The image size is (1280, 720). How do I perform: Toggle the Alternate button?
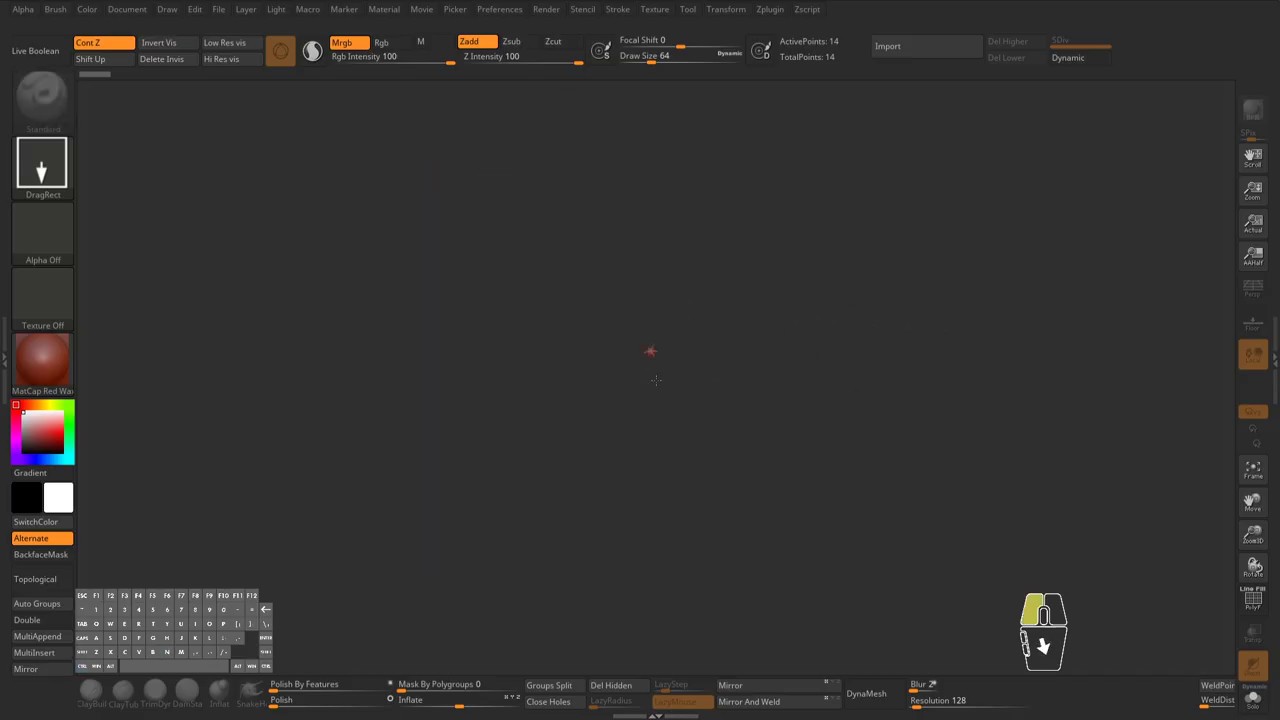(x=42, y=538)
